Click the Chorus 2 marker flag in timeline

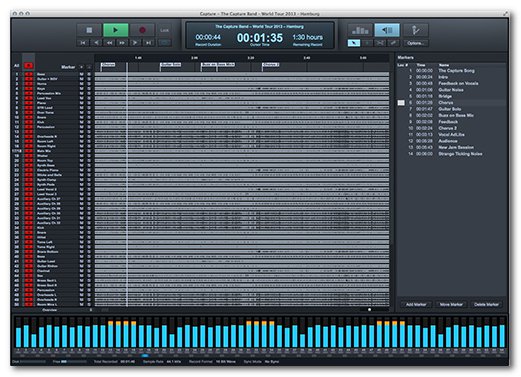point(270,65)
